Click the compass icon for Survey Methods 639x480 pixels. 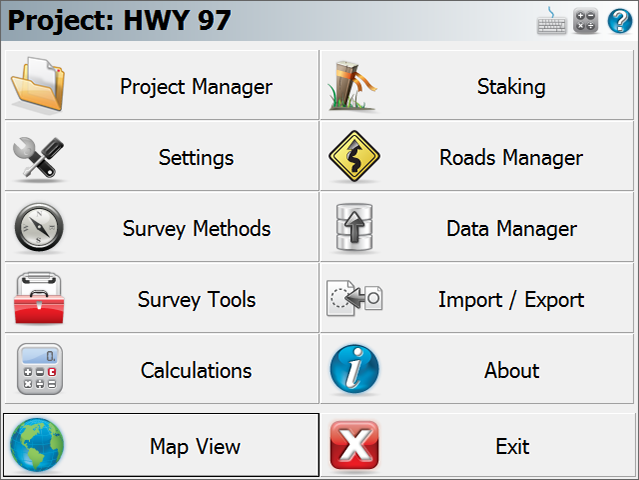pyautogui.click(x=39, y=227)
